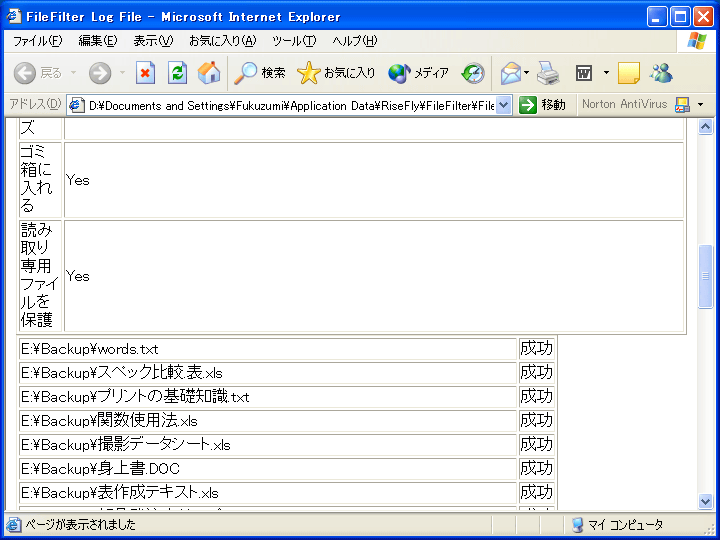Stop page loading with red X icon
The height and width of the screenshot is (540, 720).
[146, 73]
